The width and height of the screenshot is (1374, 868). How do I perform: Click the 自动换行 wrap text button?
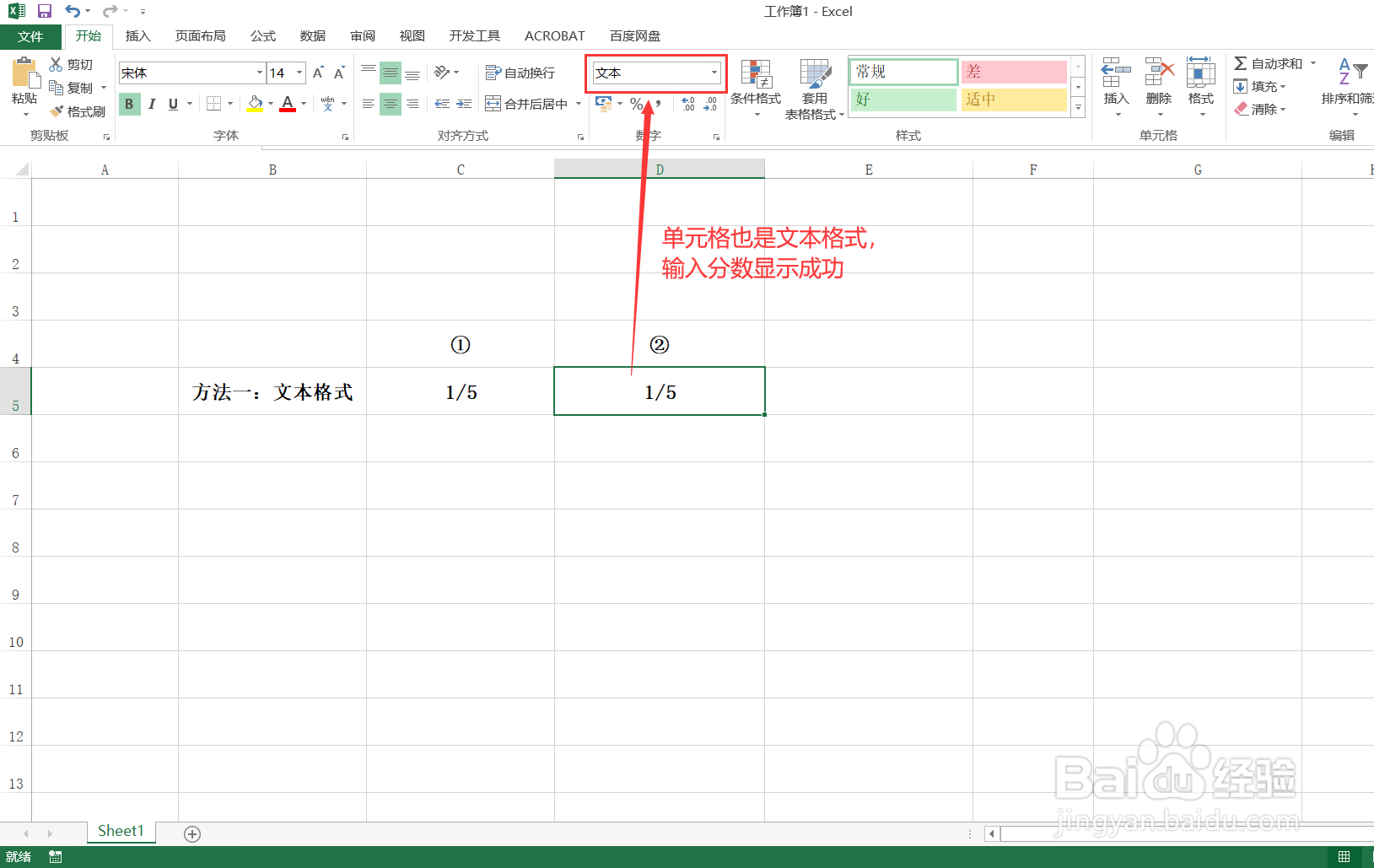click(x=520, y=73)
